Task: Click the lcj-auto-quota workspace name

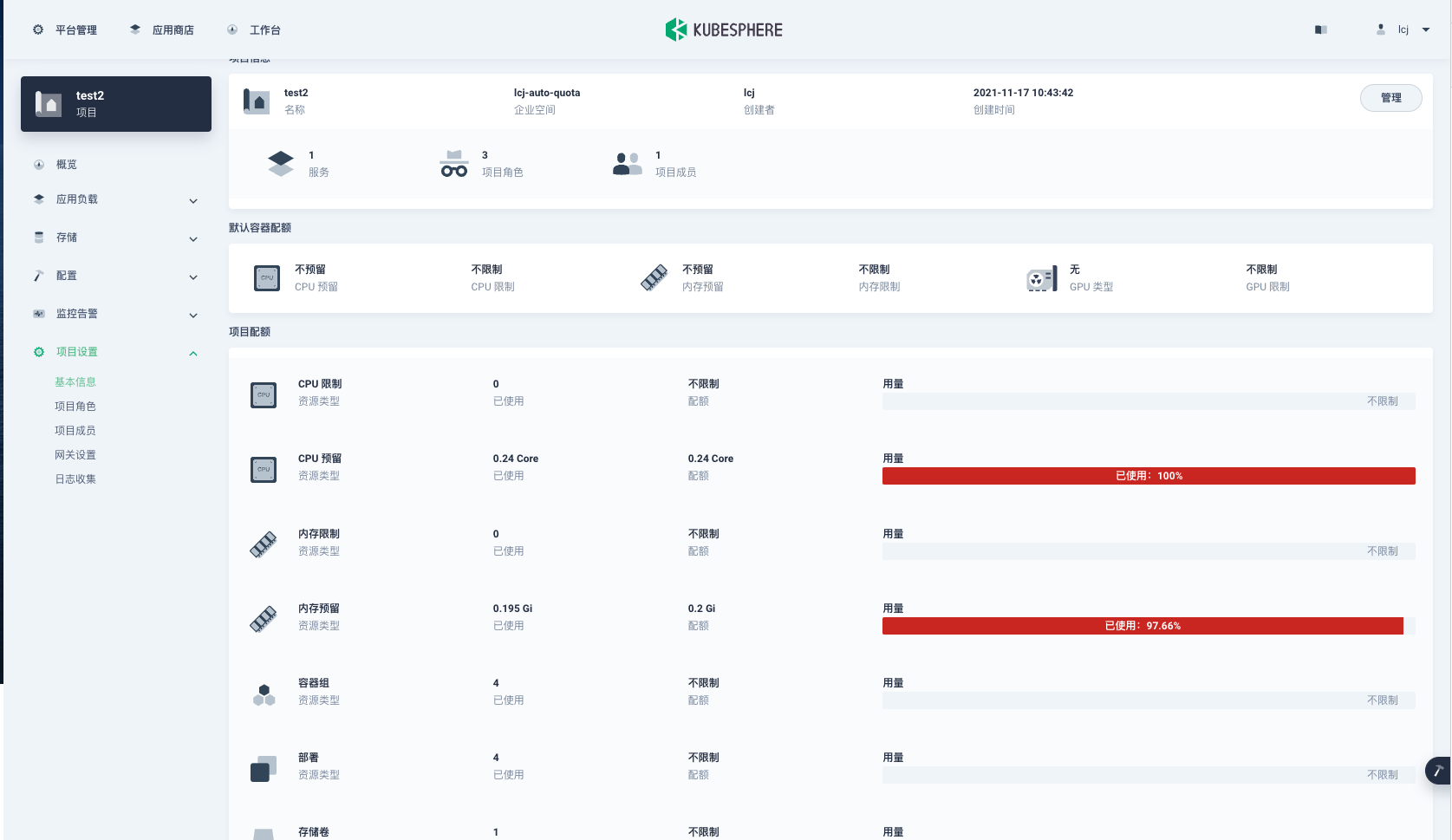Action: pyautogui.click(x=547, y=93)
